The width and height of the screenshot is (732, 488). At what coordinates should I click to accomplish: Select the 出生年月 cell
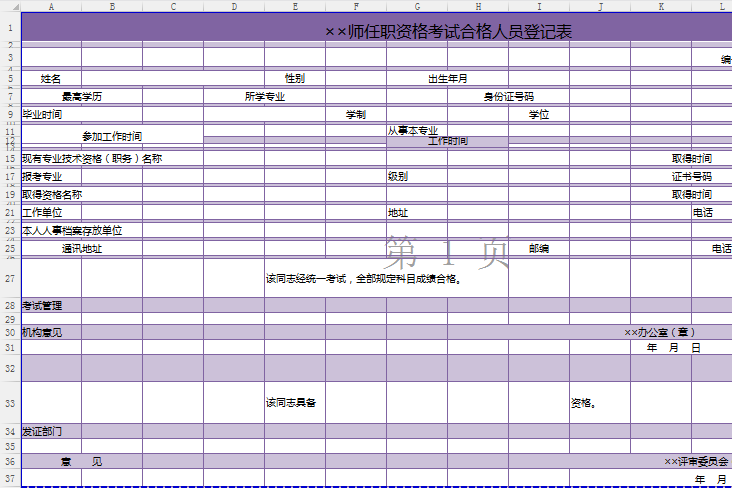447,78
